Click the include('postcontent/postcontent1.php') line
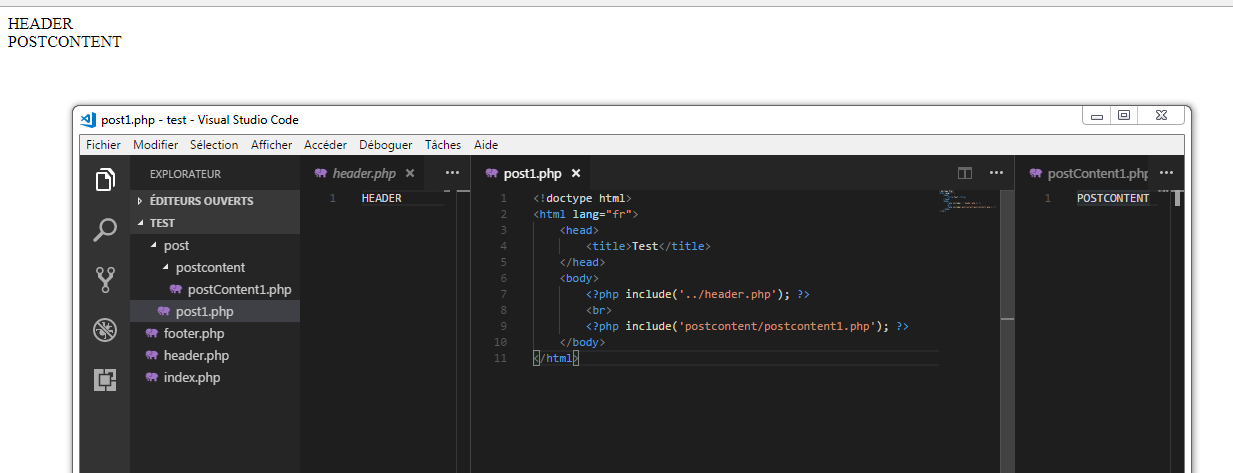The height and width of the screenshot is (473, 1233). coord(747,326)
